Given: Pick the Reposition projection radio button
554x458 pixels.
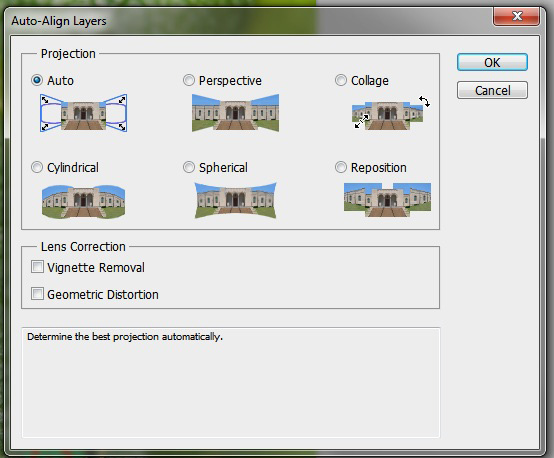Looking at the screenshot, I should [341, 167].
